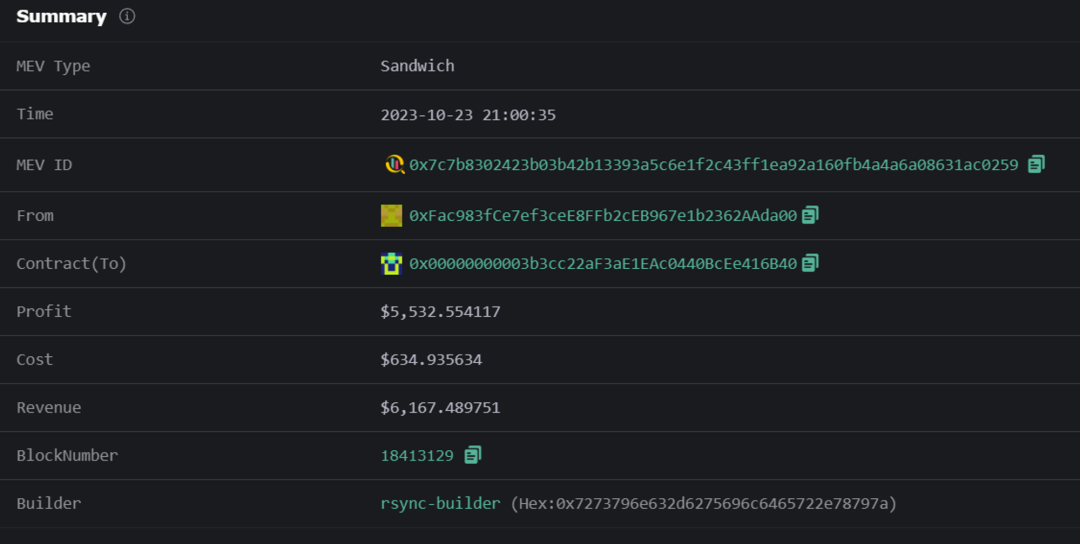Screen dimensions: 1080x544
Task: Copy the From address
Action: (810, 215)
